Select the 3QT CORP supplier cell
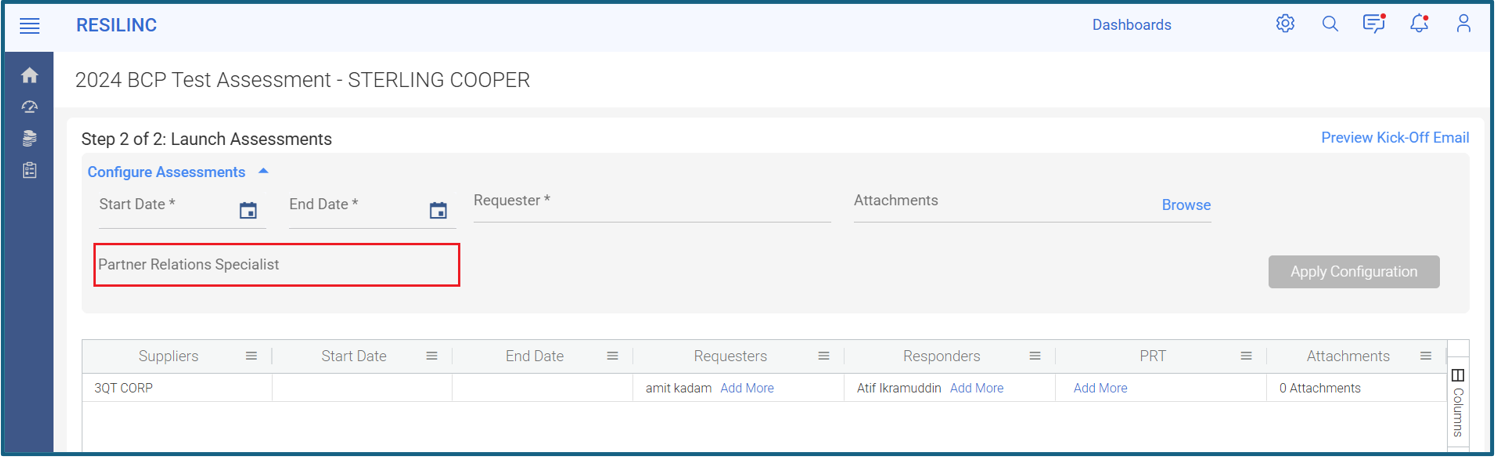 pos(177,388)
